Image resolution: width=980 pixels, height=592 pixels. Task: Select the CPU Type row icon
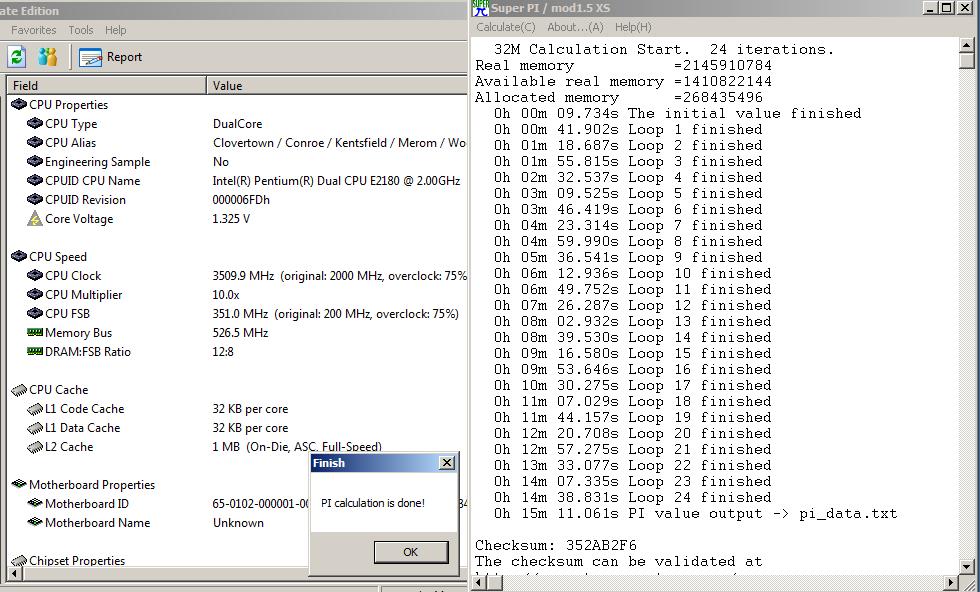click(35, 124)
